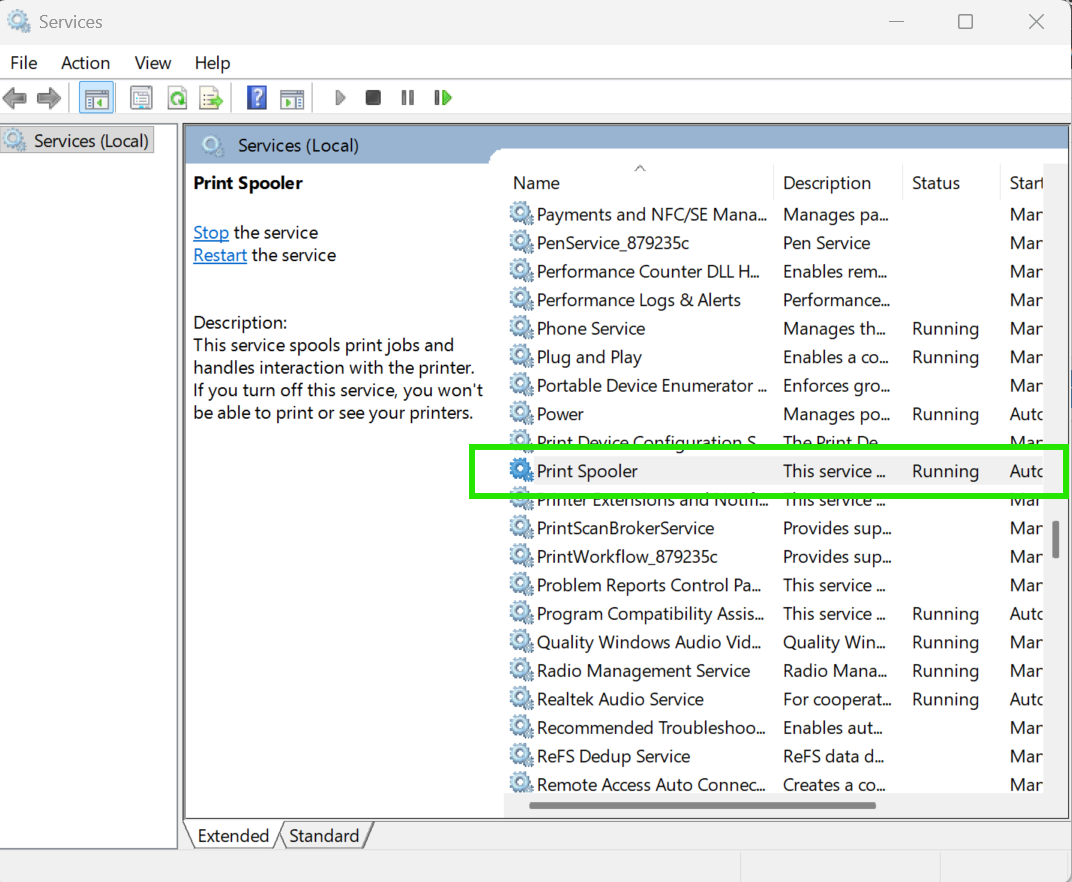This screenshot has width=1072, height=882.
Task: Click the PenService_879235c gear icon
Action: (x=521, y=242)
